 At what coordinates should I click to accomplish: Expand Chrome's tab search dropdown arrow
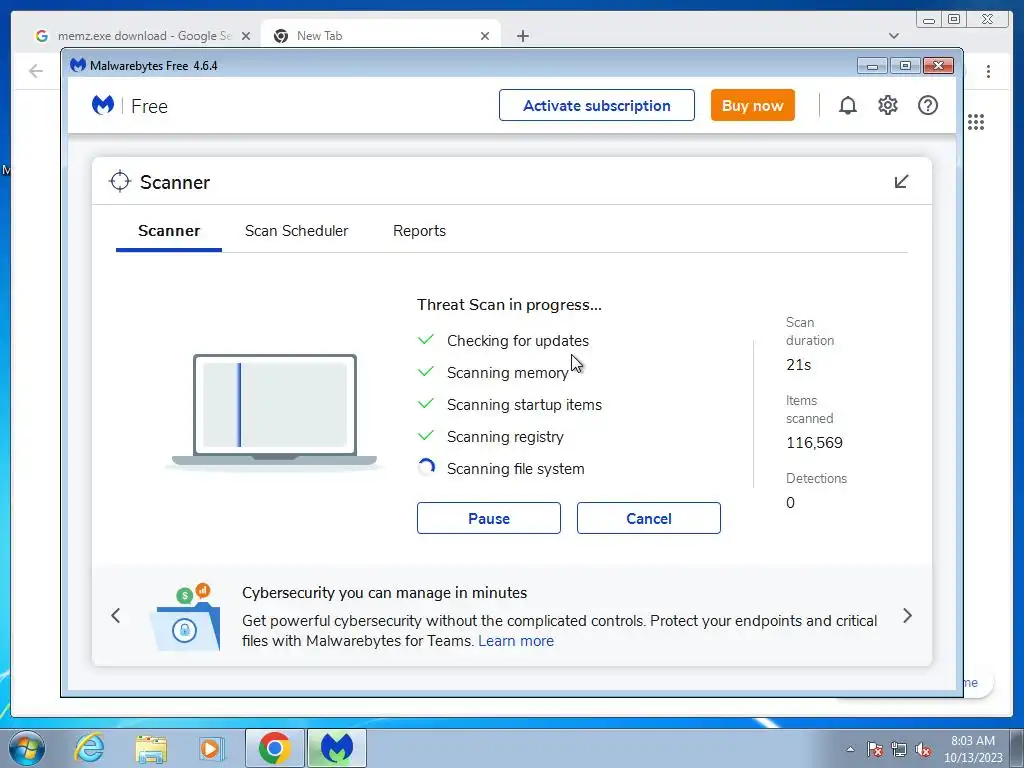(894, 36)
